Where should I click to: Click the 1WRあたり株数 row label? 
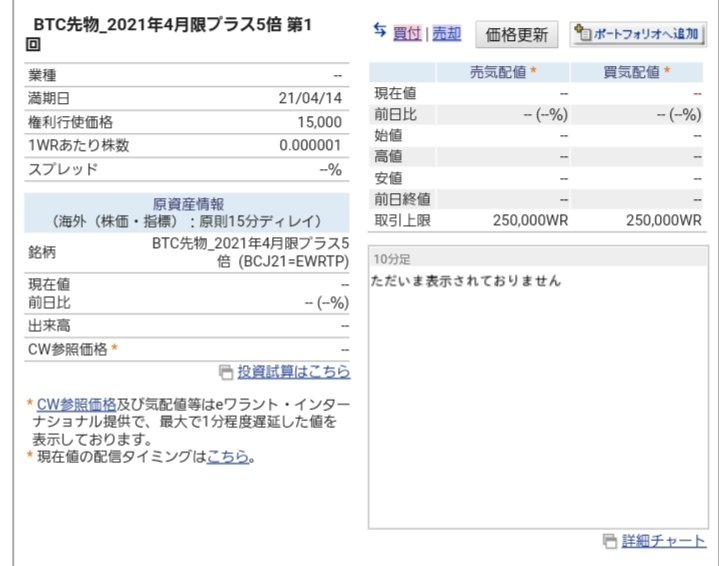tap(78, 145)
